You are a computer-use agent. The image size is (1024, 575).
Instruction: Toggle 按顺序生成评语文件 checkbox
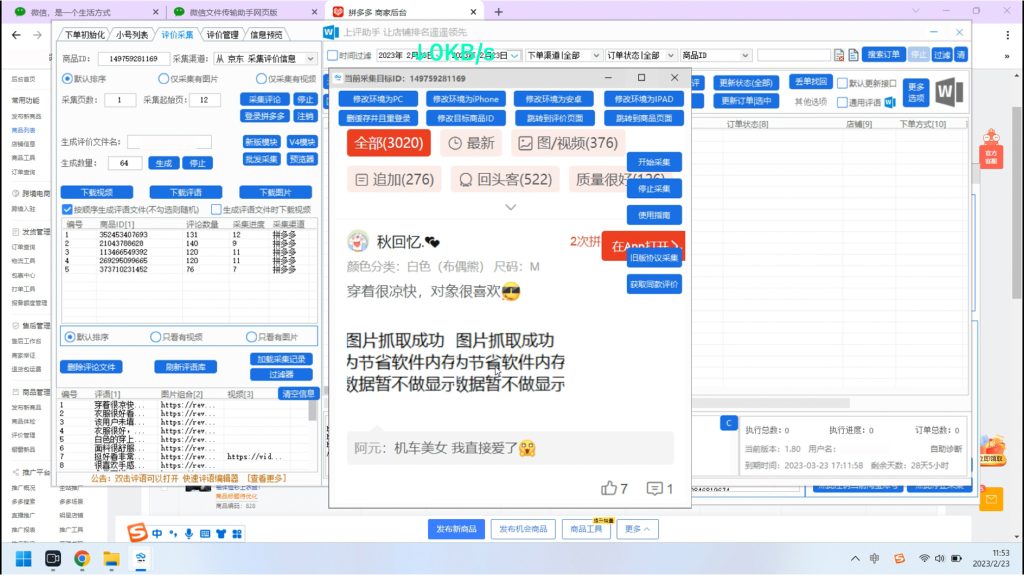click(67, 210)
